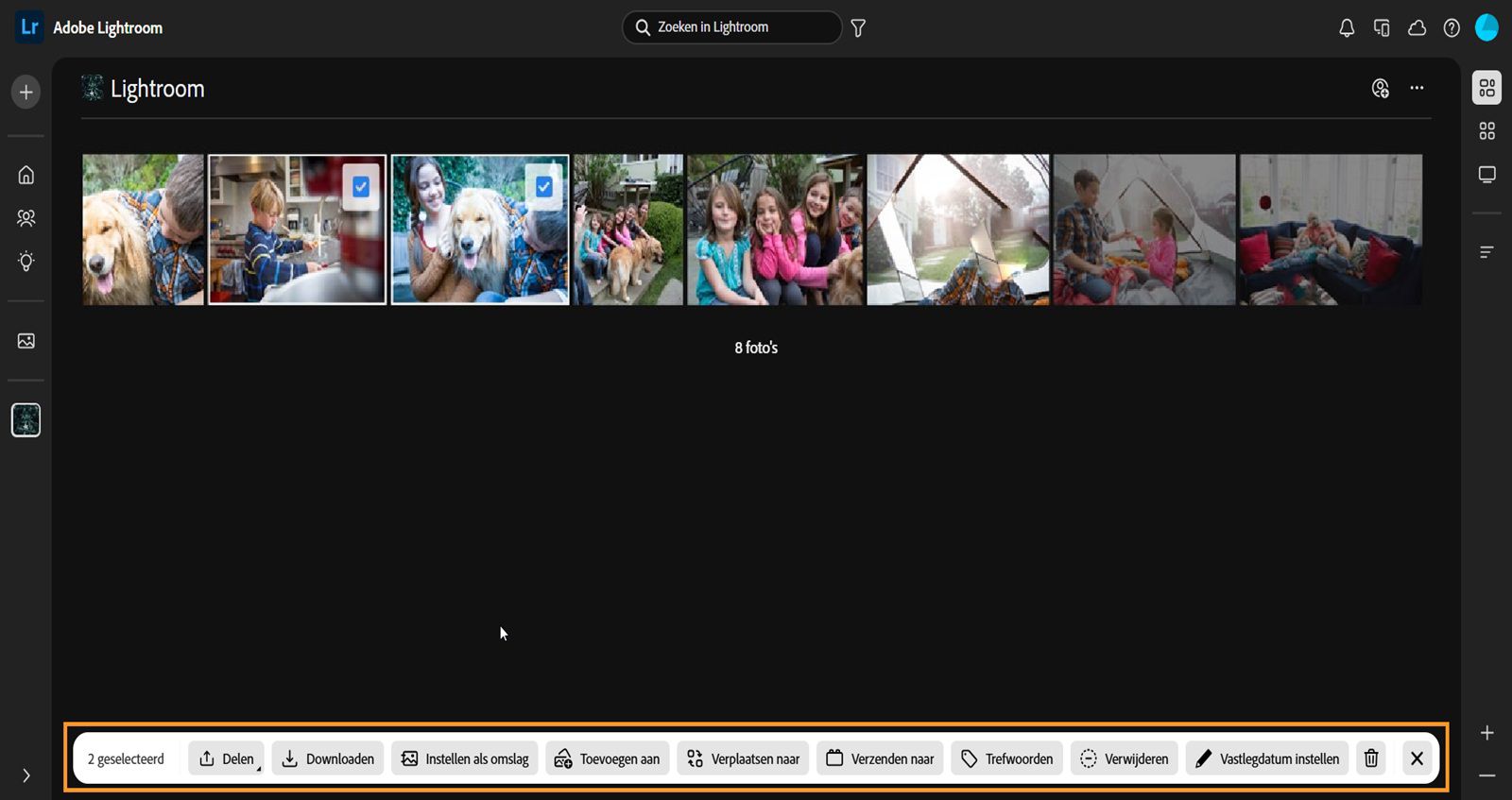
Task: Open the sort order icon
Action: tap(1487, 252)
